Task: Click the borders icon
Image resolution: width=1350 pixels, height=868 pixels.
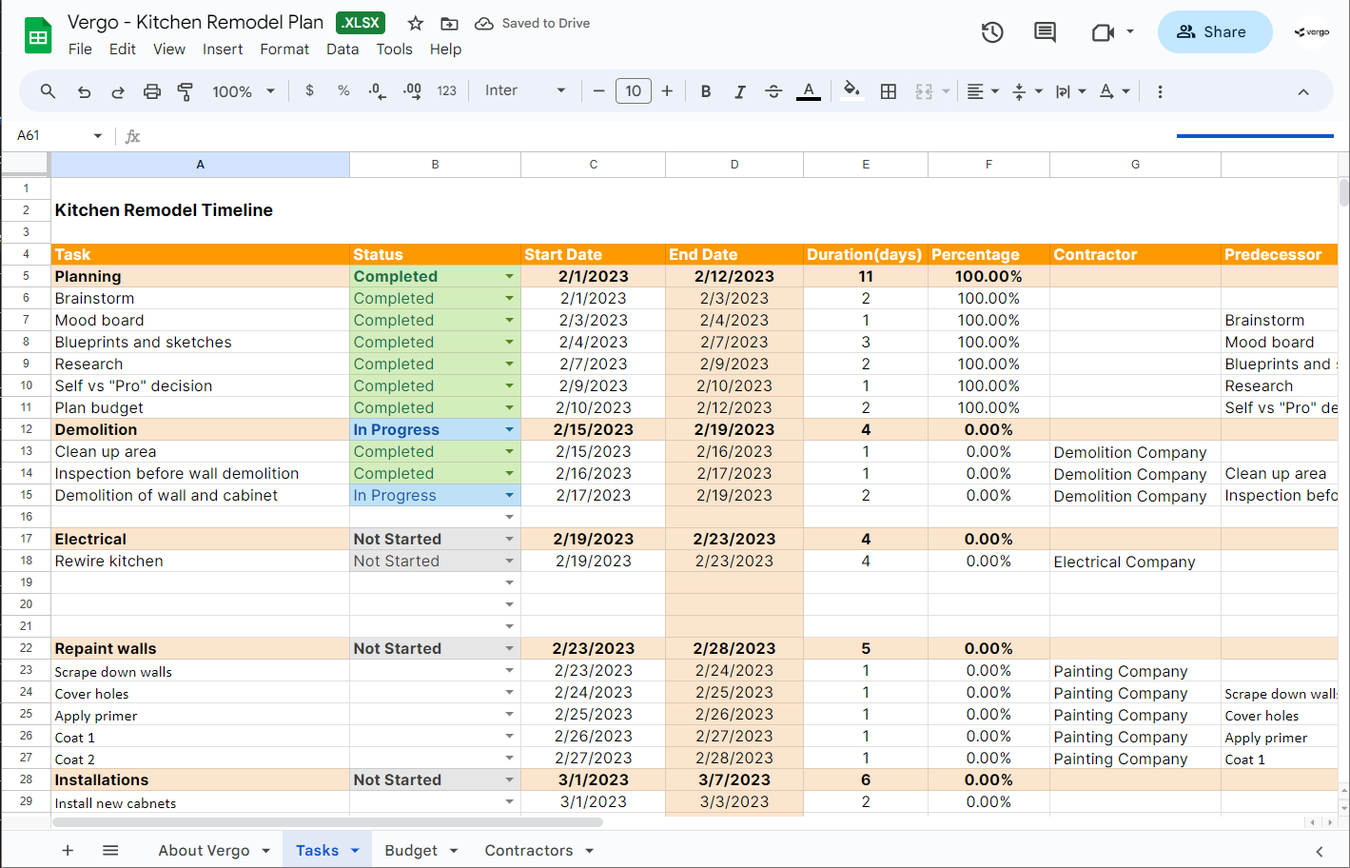Action: (x=888, y=91)
